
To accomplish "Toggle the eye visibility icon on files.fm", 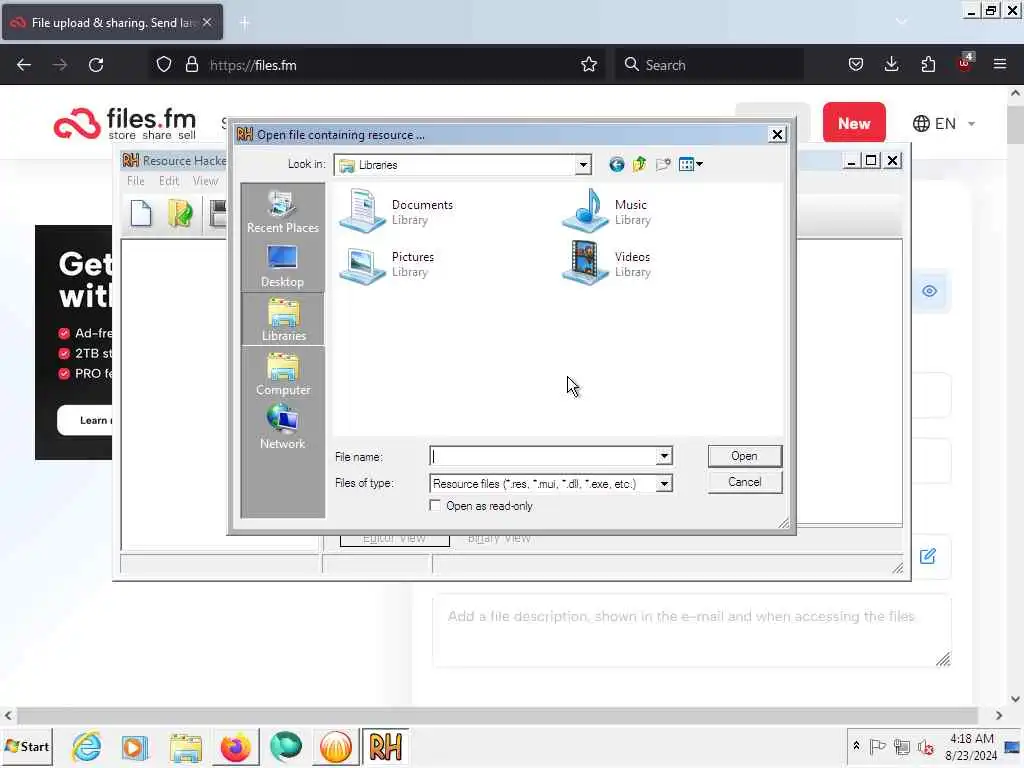I will click(929, 291).
